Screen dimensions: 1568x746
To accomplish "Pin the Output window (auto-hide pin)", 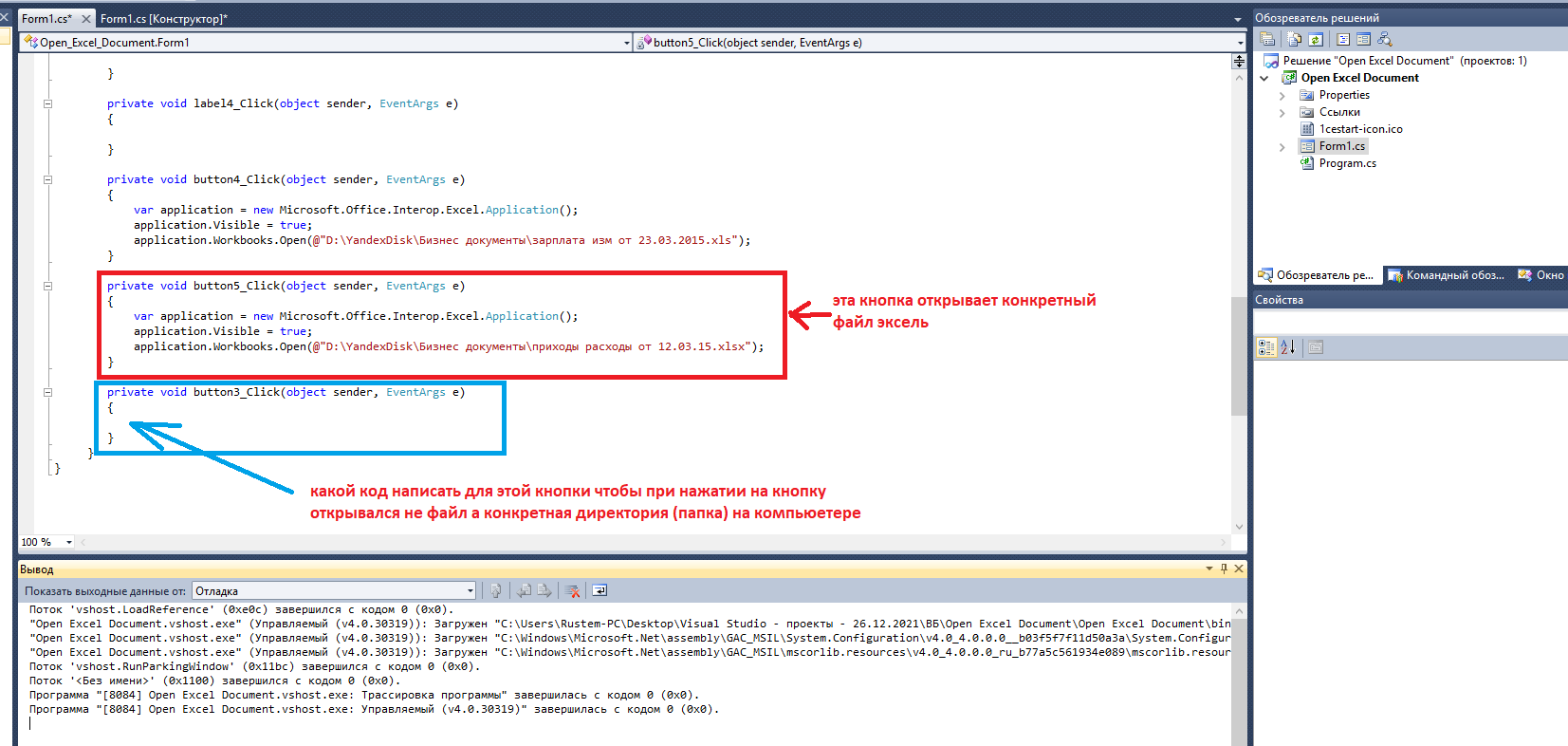I will tap(1224, 569).
